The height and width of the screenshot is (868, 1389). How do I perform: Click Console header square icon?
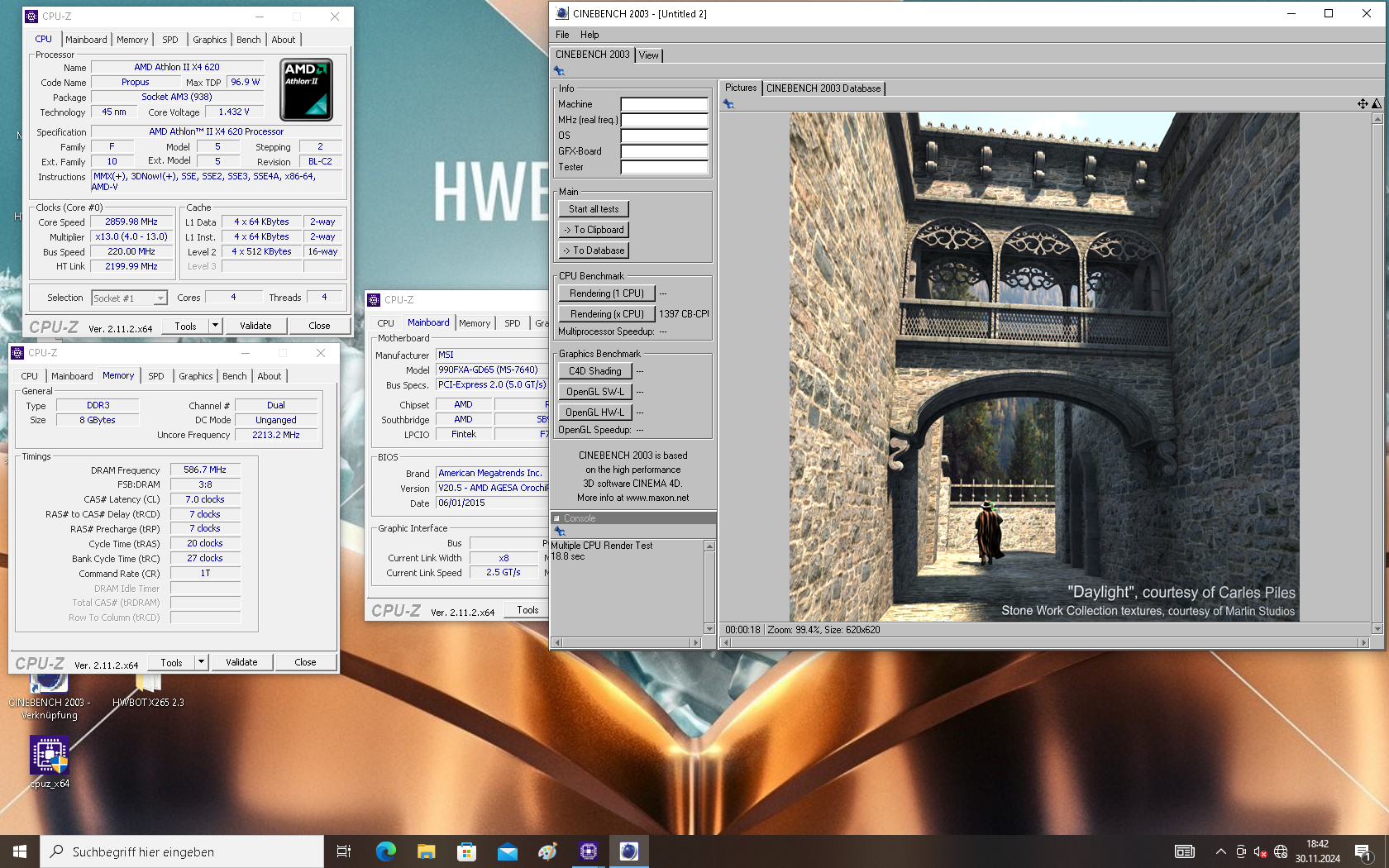[556, 518]
